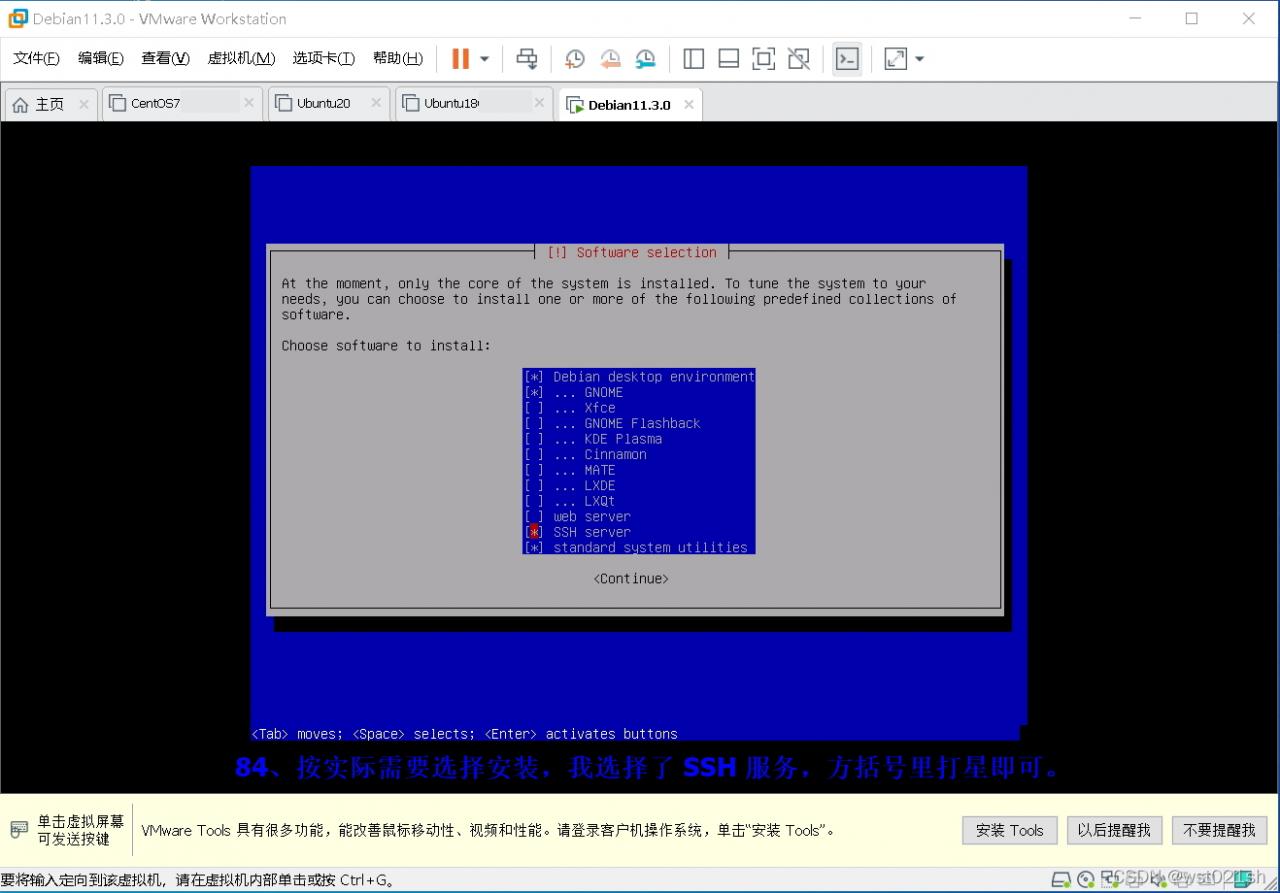Click the send Ctrl+Alt+Del icon
This screenshot has height=893, width=1280.
tap(527, 59)
